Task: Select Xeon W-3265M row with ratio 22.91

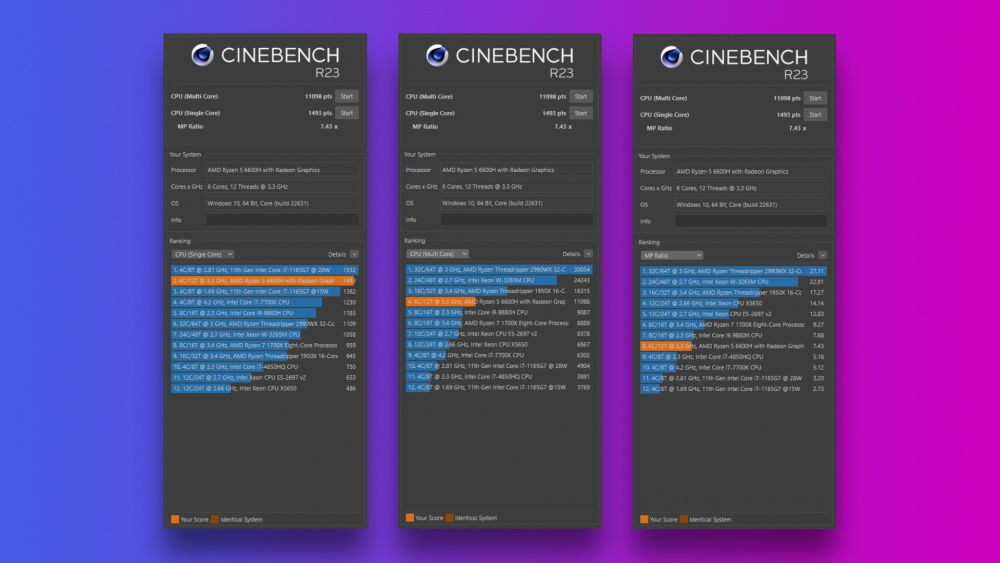Action: point(733,282)
